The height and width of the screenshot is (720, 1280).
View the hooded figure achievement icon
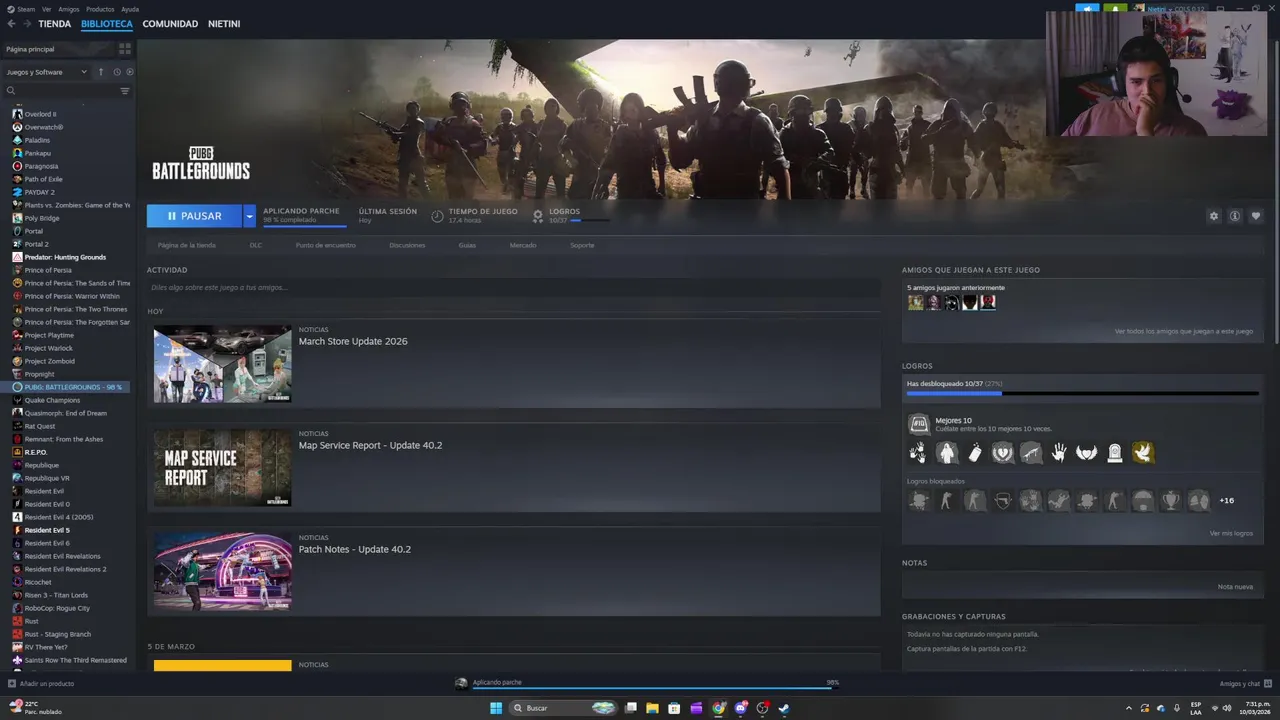click(947, 453)
